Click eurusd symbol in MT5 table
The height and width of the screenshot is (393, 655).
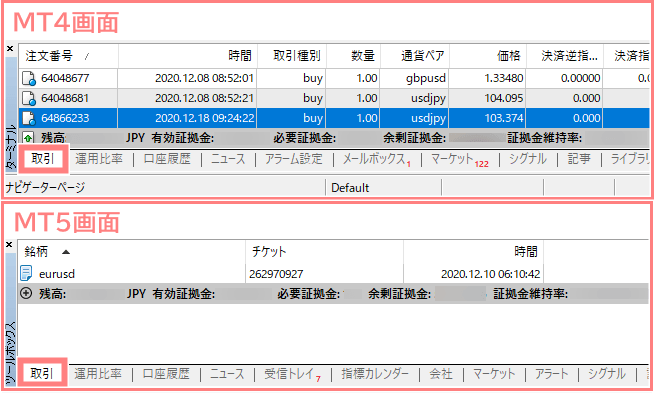pyautogui.click(x=57, y=274)
